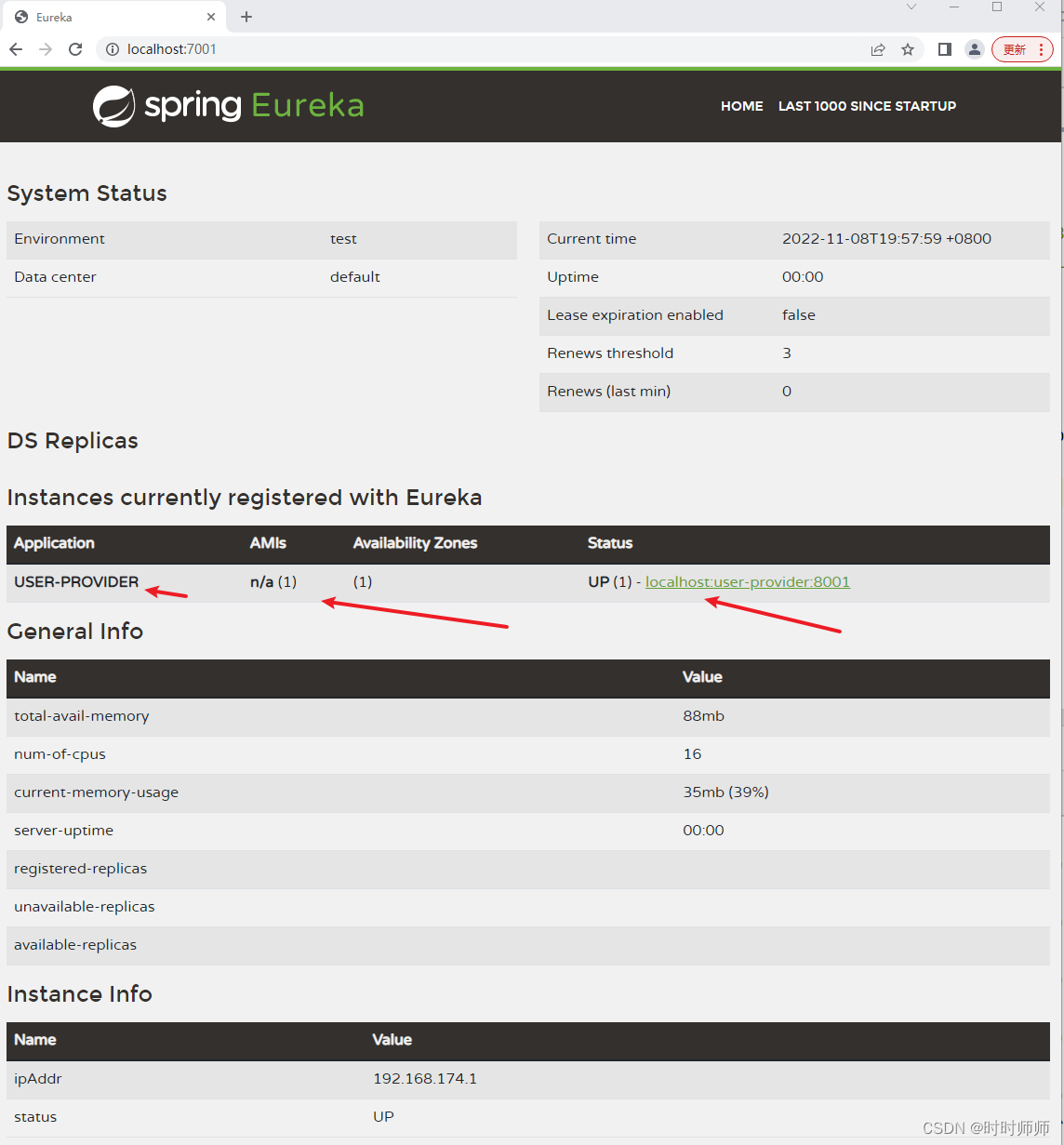Click the available-replicas row name
The height and width of the screenshot is (1145, 1064).
(75, 945)
